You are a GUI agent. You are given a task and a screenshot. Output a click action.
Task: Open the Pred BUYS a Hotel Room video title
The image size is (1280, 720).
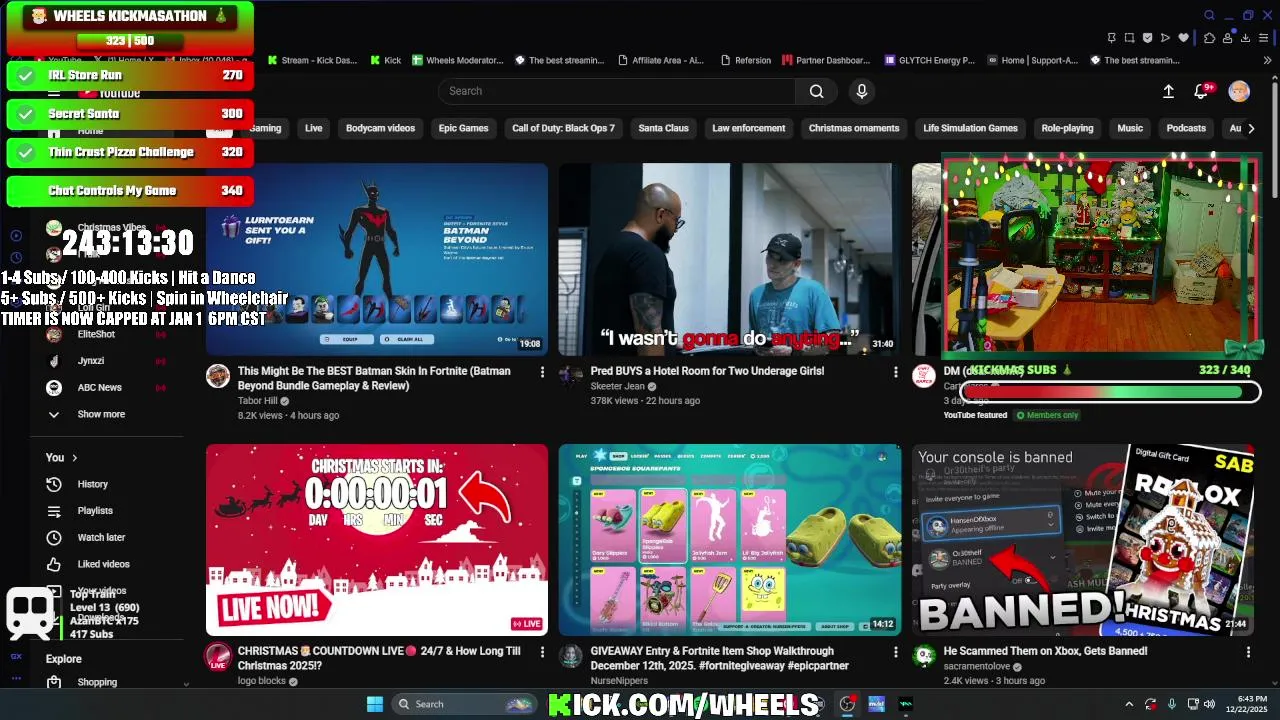707,371
